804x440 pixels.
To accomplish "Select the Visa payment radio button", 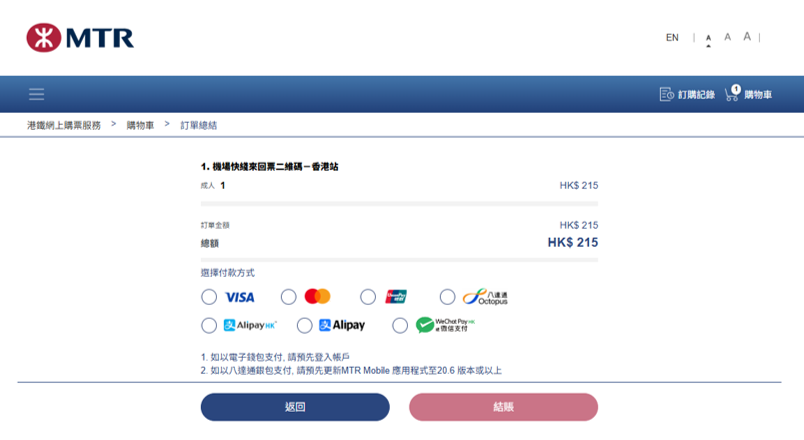I will click(209, 297).
